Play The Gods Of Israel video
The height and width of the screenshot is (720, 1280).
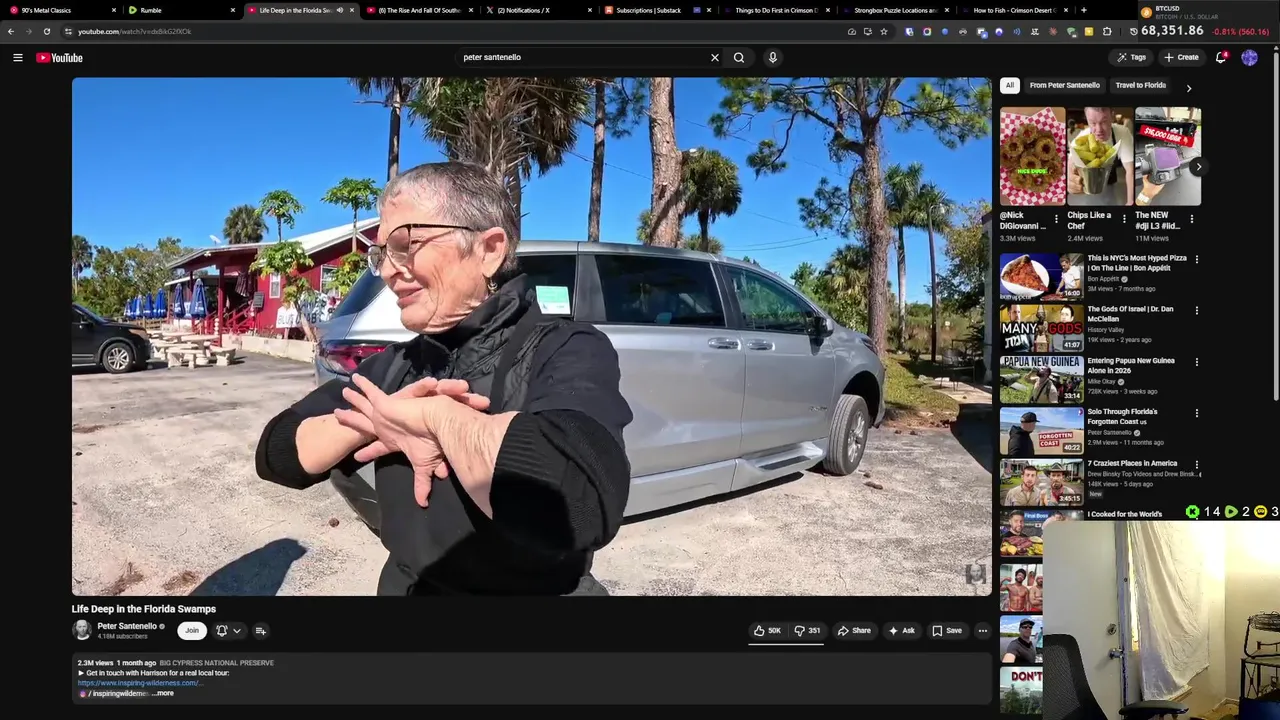tap(1041, 328)
